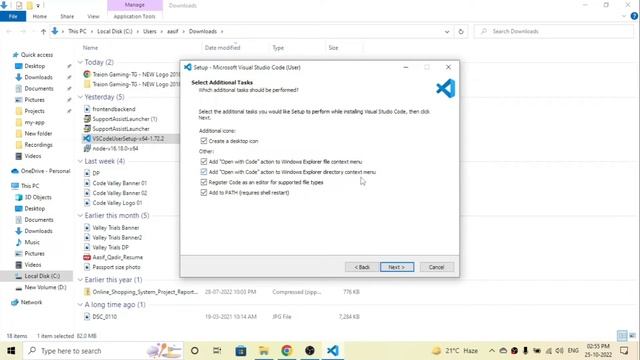Toggle Open with Code file context menu checkbox
Image resolution: width=640 pixels, height=360 pixels.
[204, 161]
